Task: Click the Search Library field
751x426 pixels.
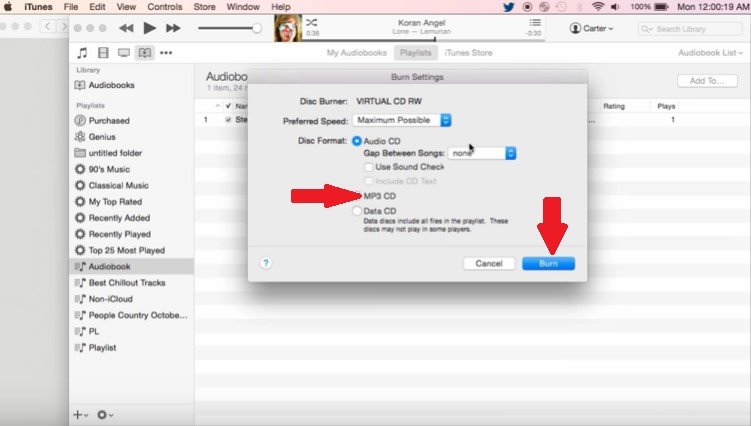Action: tap(690, 29)
